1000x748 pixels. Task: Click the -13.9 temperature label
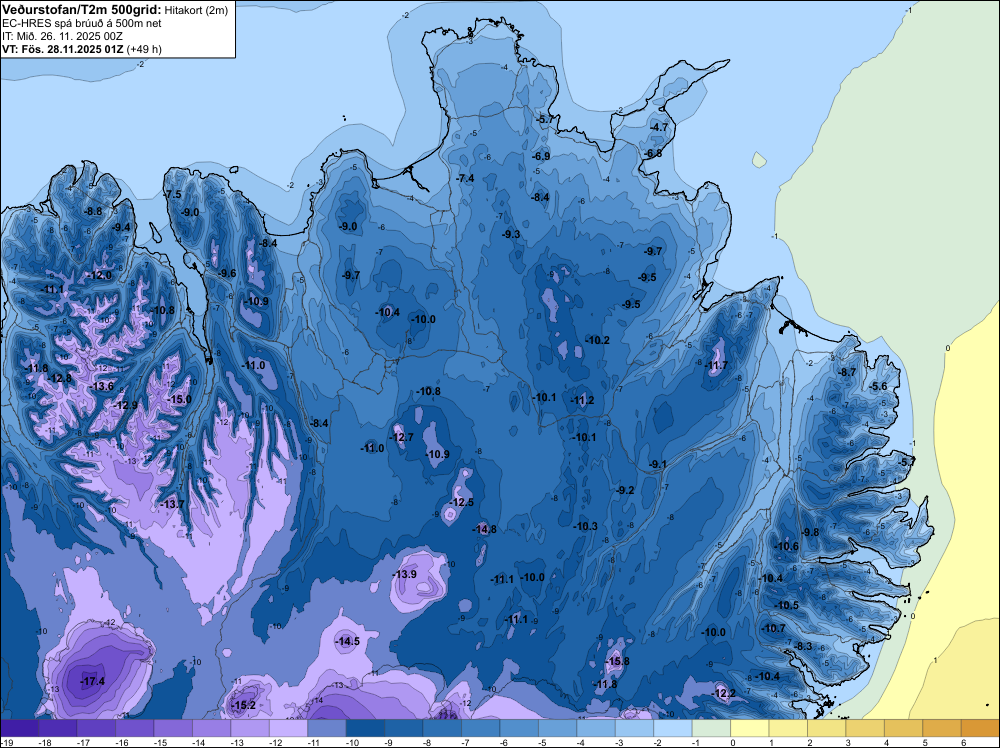[404, 575]
